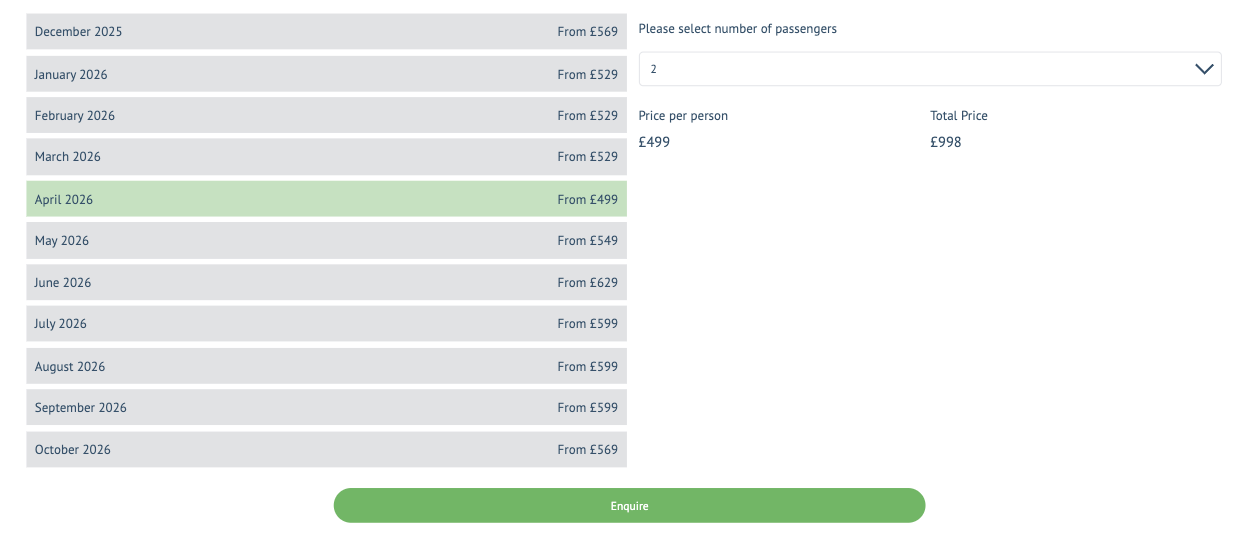1242x544 pixels.
Task: Click the Price per person £499 value
Action: tap(654, 142)
